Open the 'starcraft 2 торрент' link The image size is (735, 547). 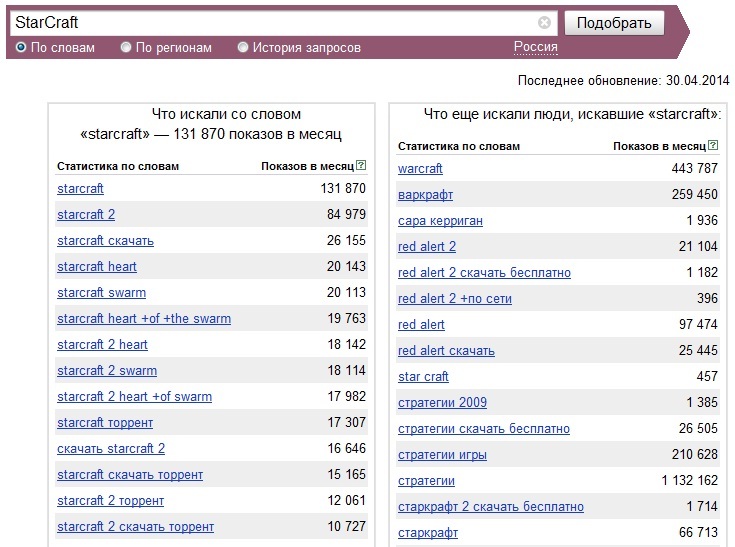click(111, 501)
